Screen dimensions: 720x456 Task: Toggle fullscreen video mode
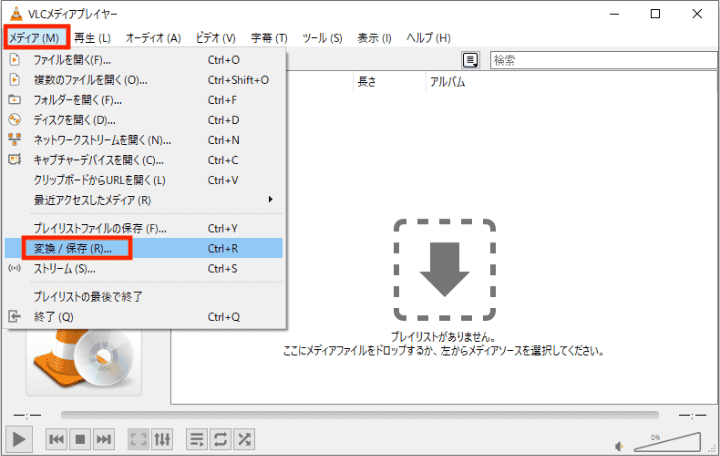(x=138, y=439)
